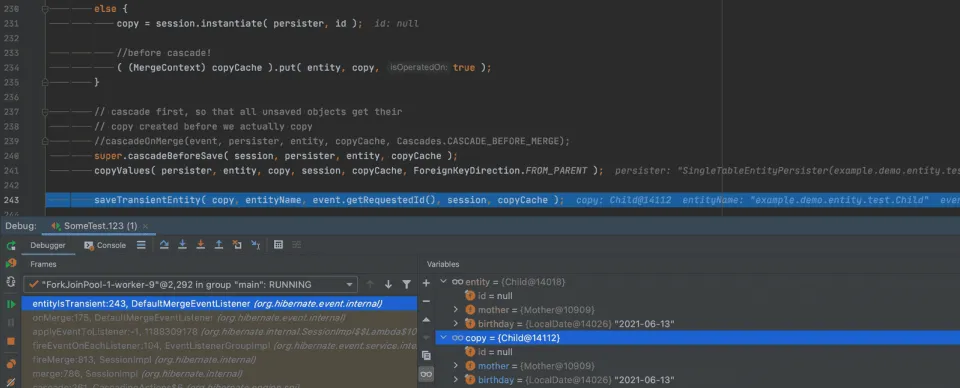Click the orange Stop icon
The image size is (960, 388).
point(11,341)
